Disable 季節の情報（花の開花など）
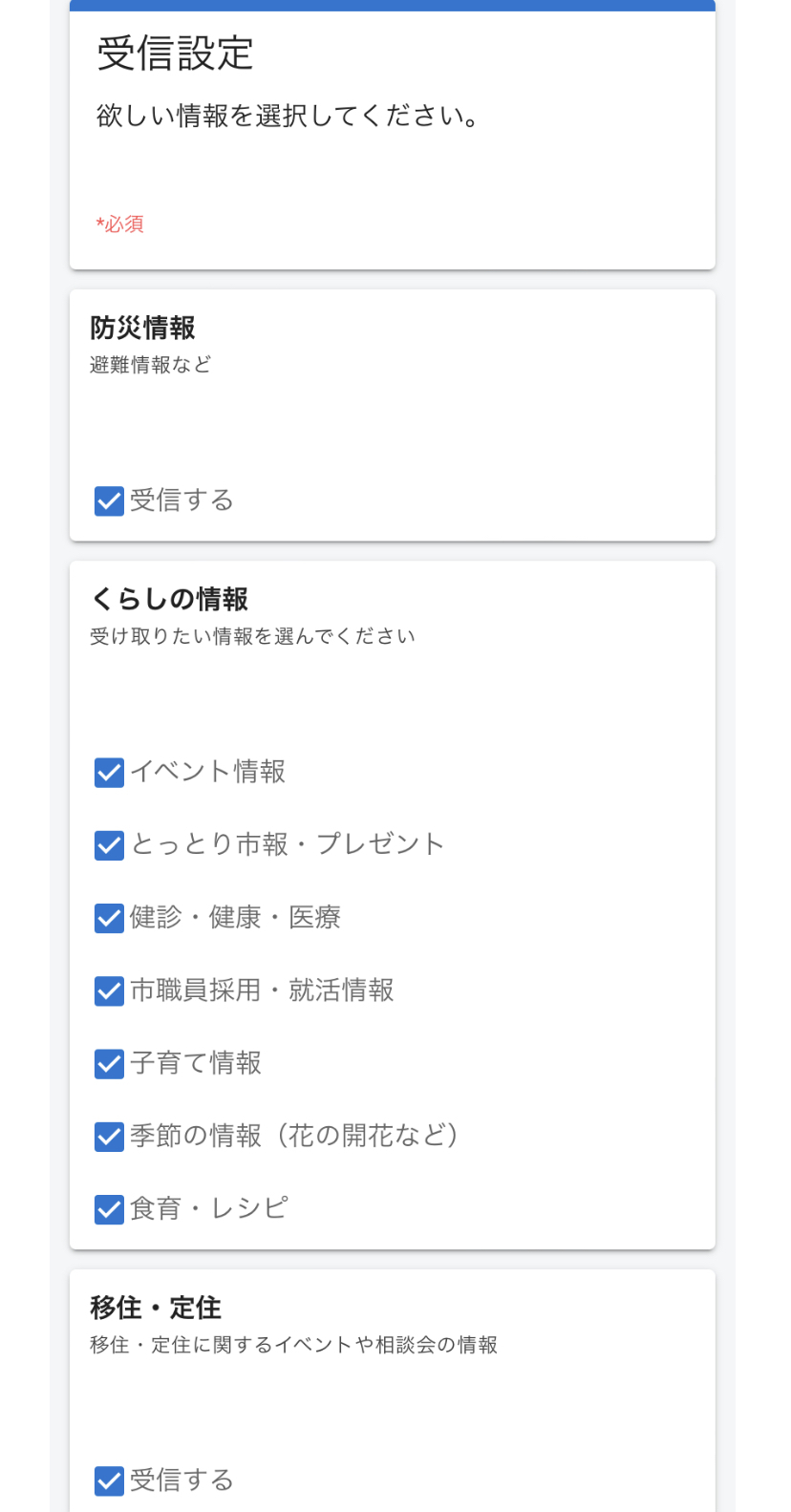This screenshot has height=1512, width=791. coord(108,1136)
